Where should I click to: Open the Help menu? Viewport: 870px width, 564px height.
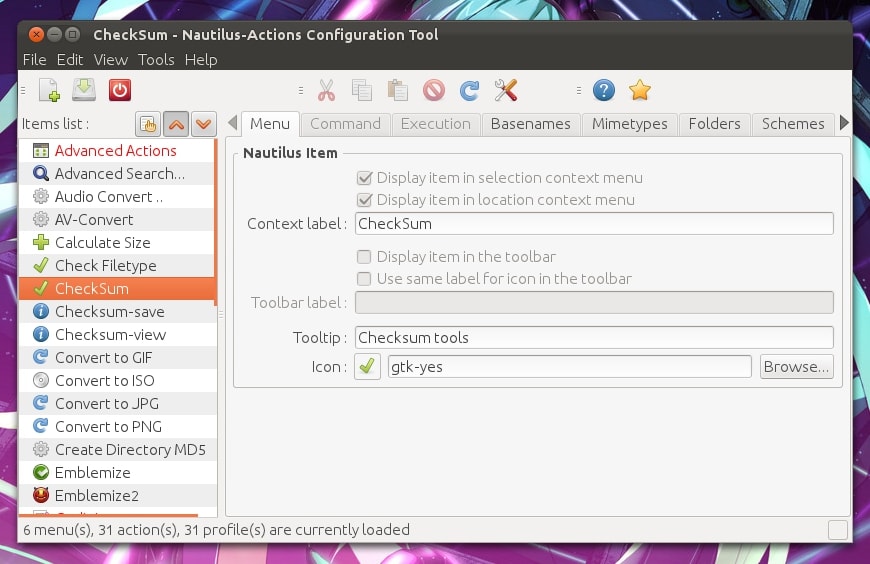coord(201,60)
